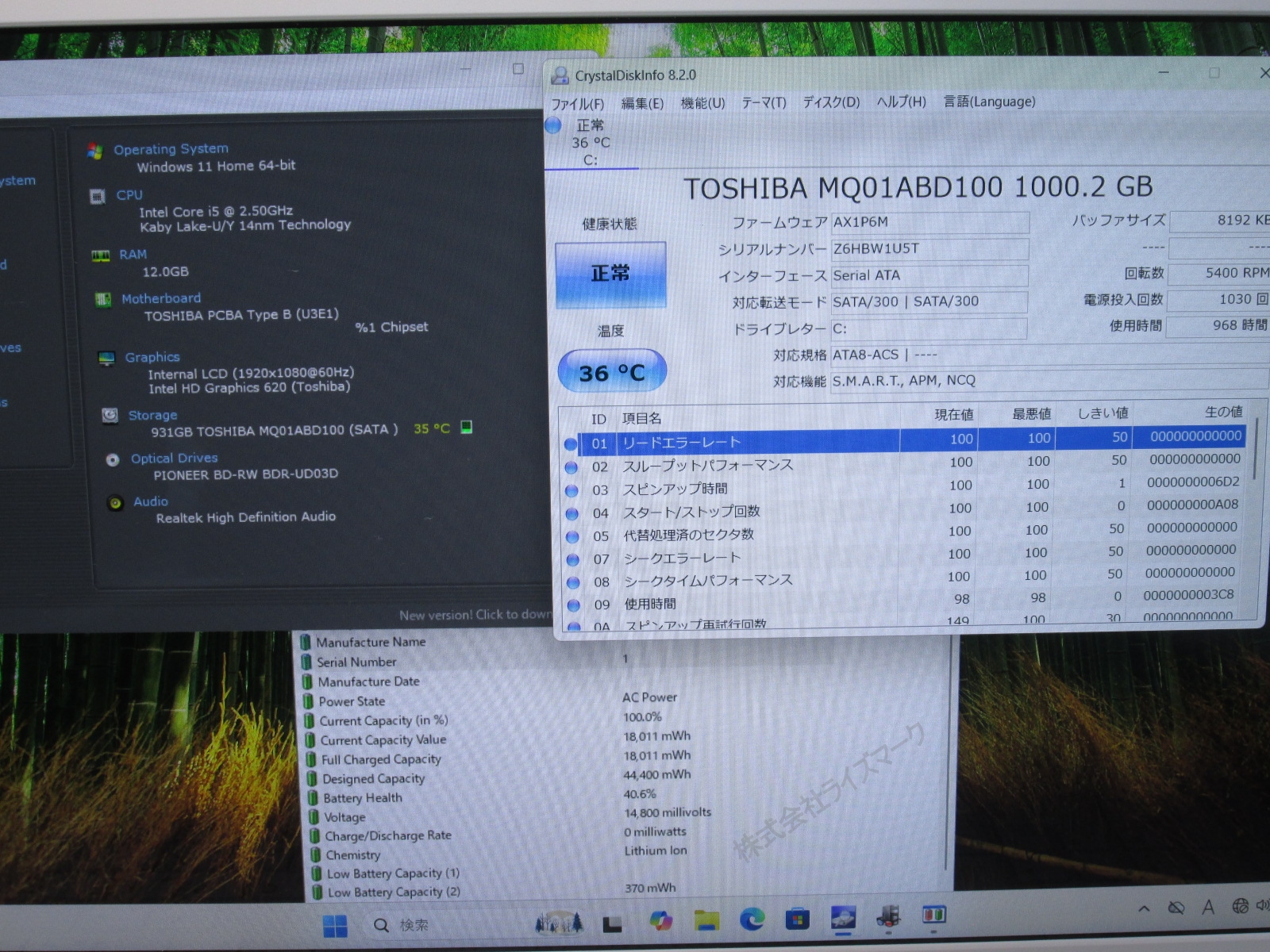
Task: Switch to the battery info app on the taskbar
Action: [933, 916]
